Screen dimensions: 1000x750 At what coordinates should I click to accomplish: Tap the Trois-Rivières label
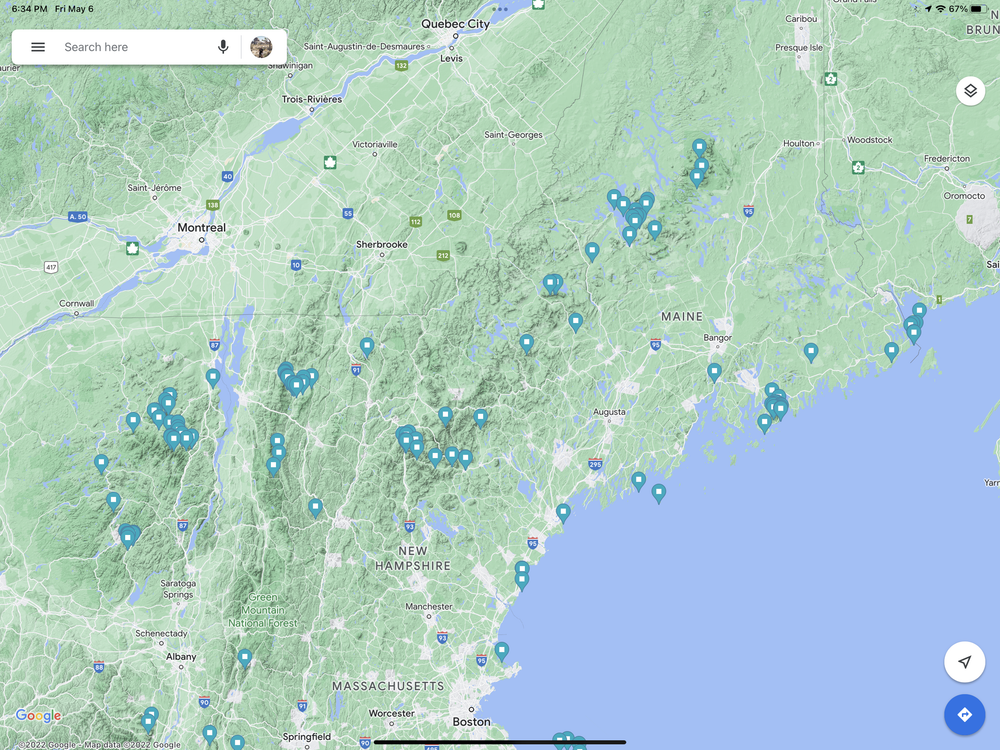(312, 99)
